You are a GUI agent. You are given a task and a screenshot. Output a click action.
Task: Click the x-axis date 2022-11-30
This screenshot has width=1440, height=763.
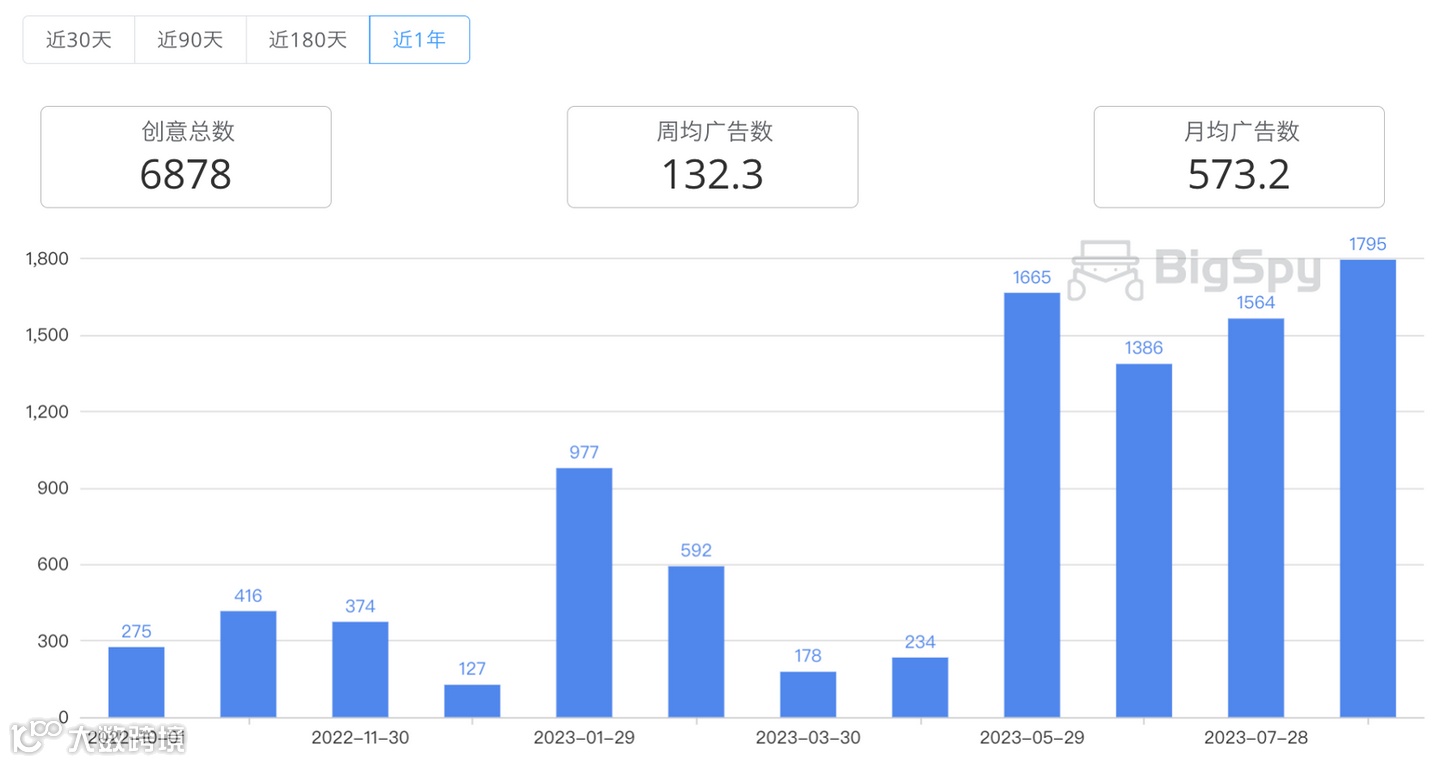[360, 738]
